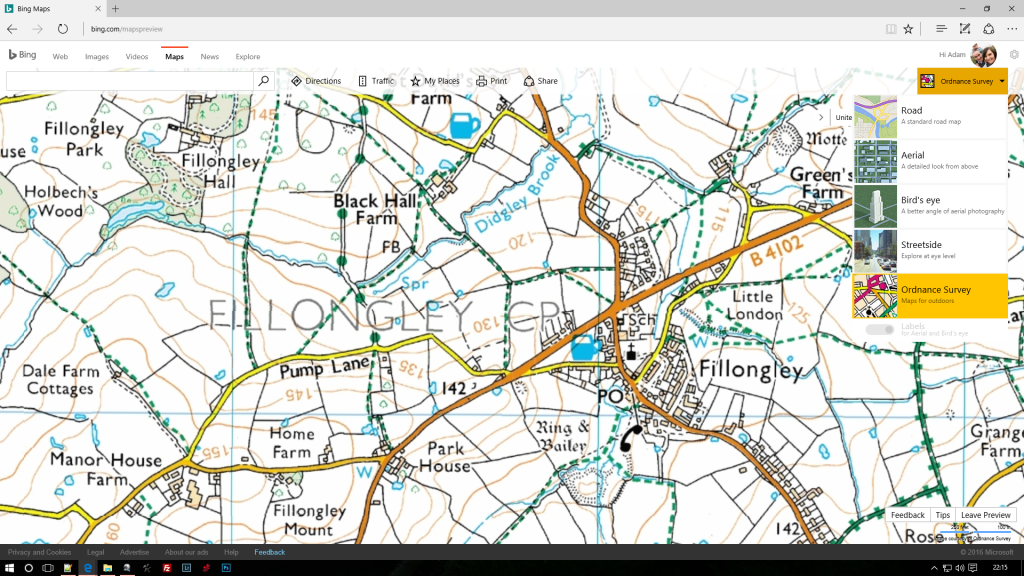Share this map
Image resolution: width=1024 pixels, height=576 pixels.
pos(541,81)
